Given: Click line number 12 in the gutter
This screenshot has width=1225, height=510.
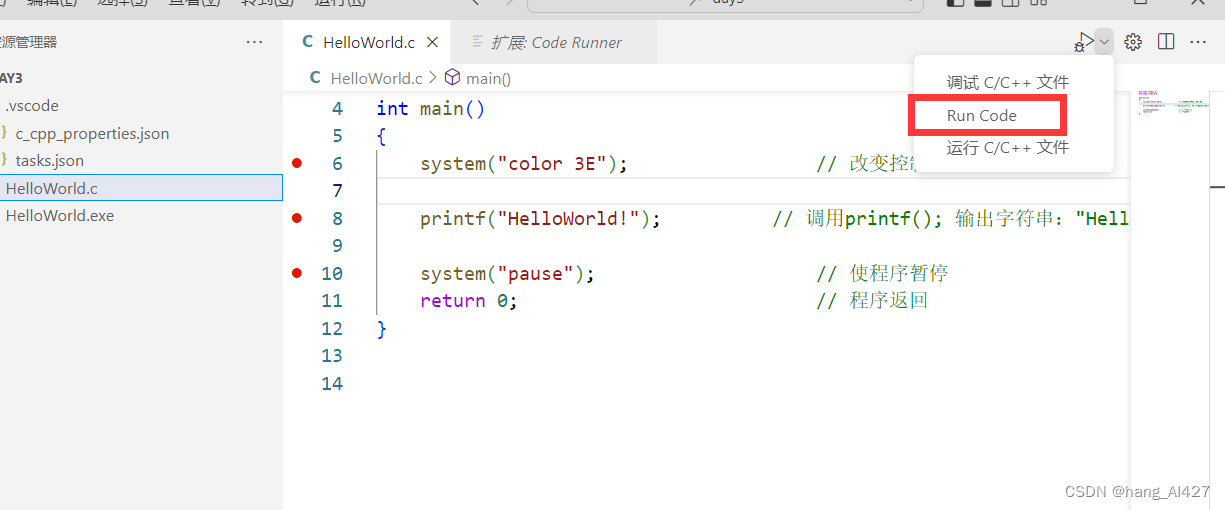Looking at the screenshot, I should pos(331,329).
